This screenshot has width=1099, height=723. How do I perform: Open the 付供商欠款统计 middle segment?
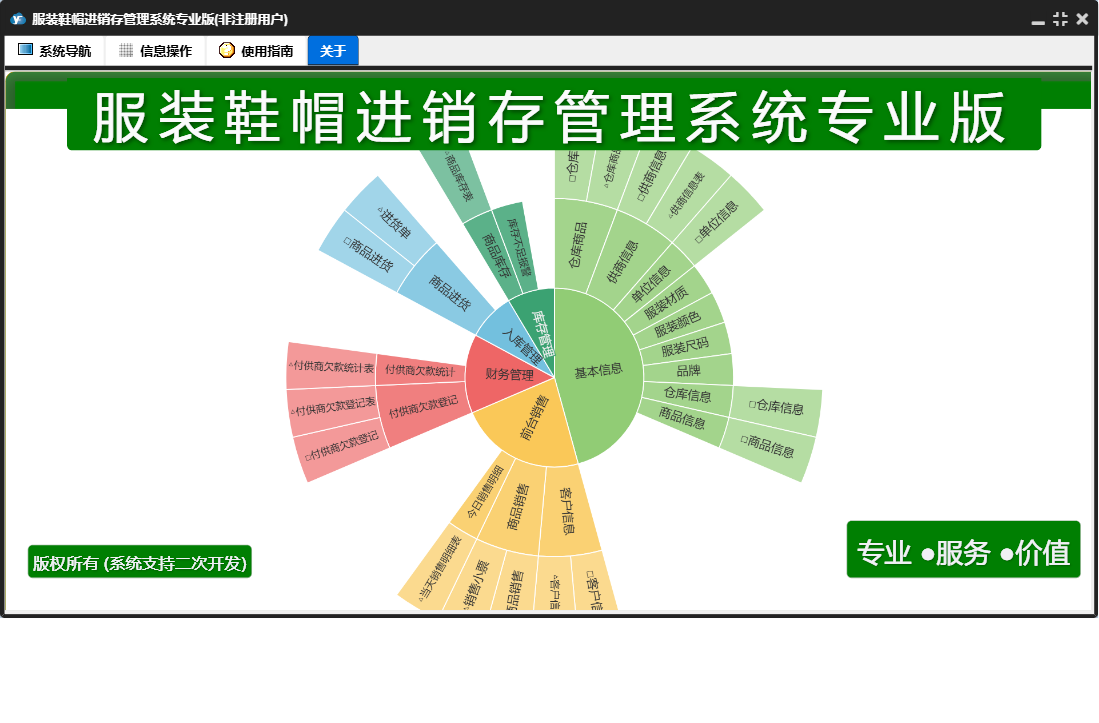click(419, 370)
